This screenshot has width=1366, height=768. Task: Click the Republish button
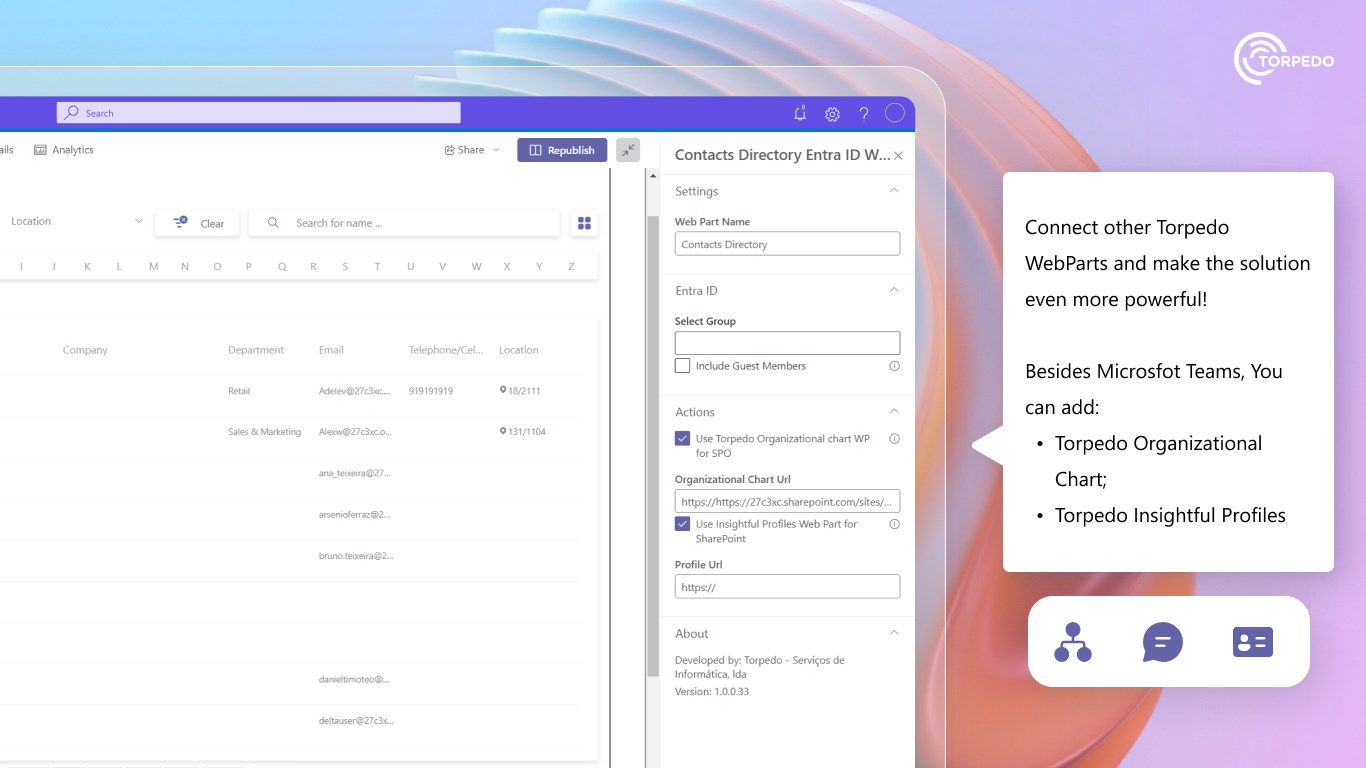coord(562,150)
